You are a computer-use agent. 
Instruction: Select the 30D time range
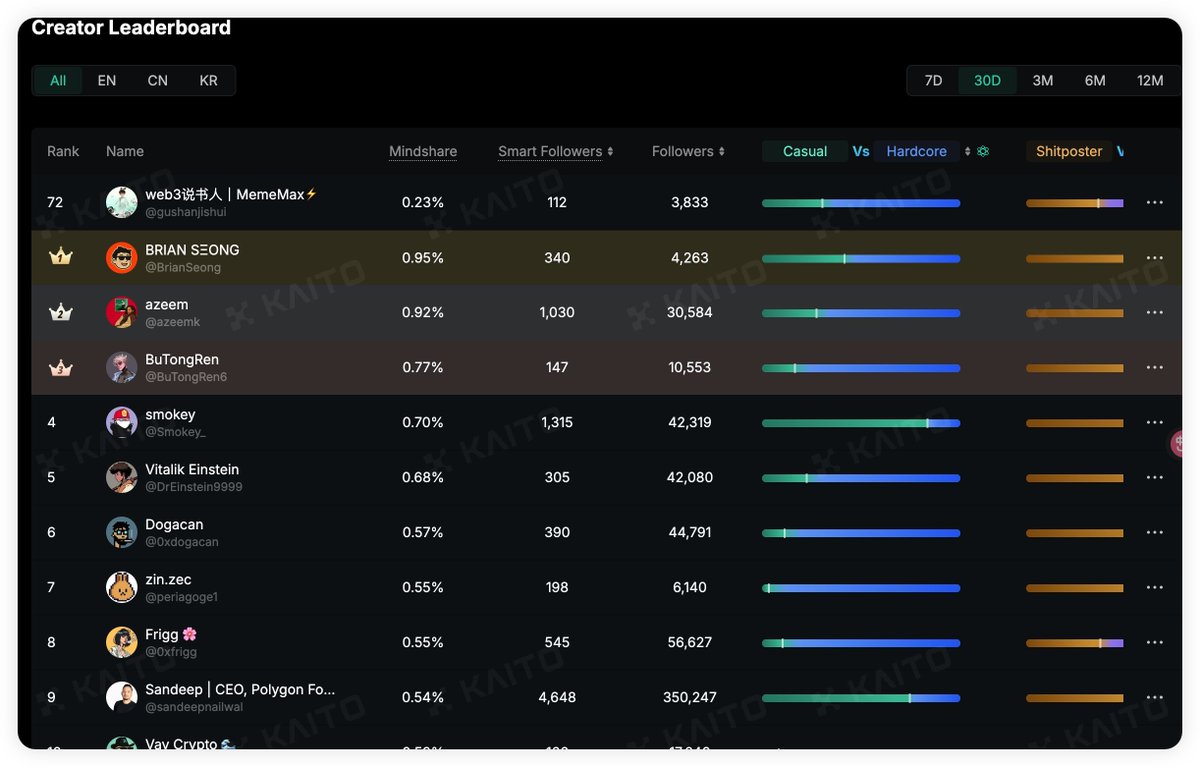[987, 80]
